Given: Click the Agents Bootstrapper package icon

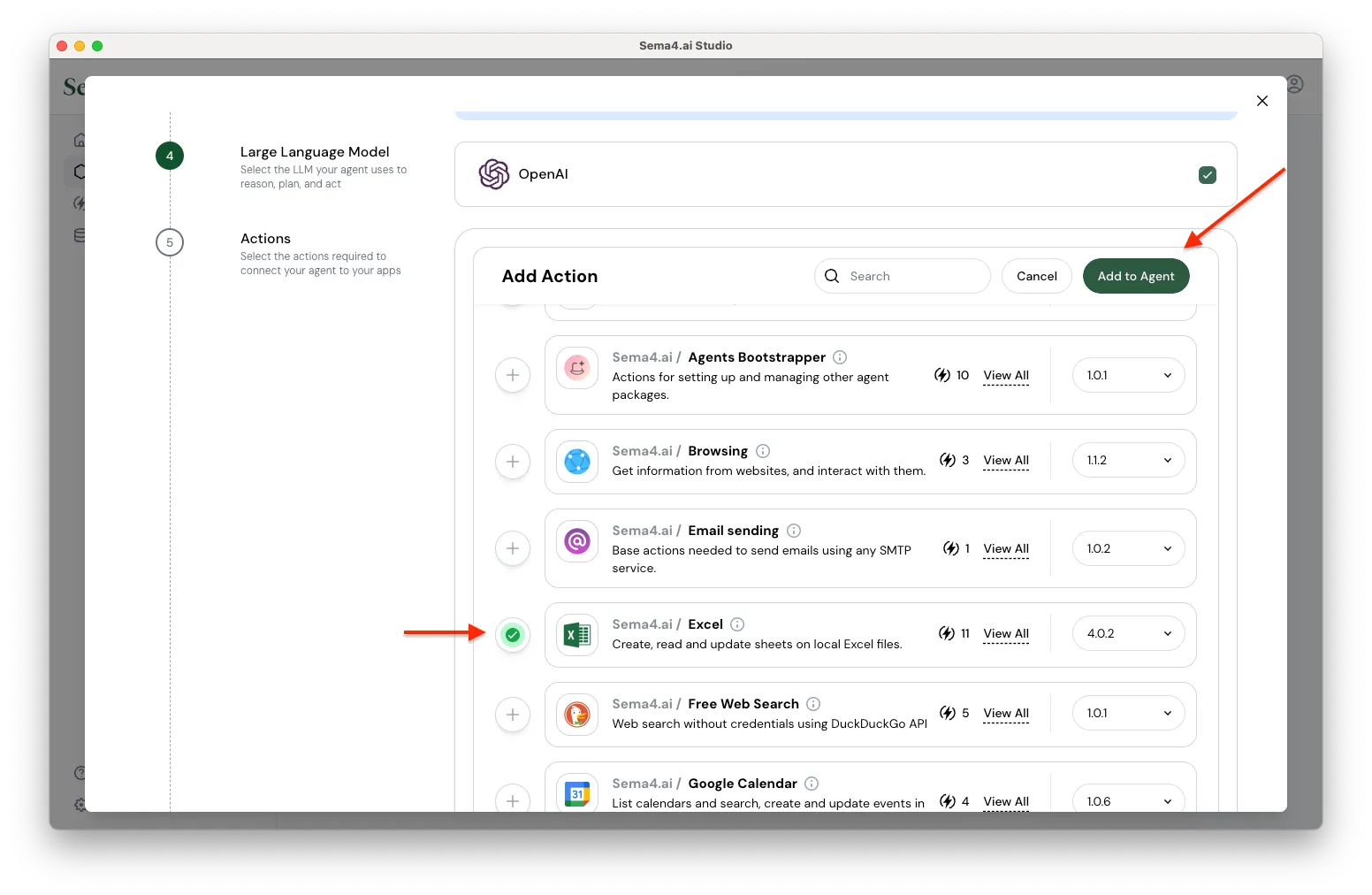Looking at the screenshot, I should point(577,367).
